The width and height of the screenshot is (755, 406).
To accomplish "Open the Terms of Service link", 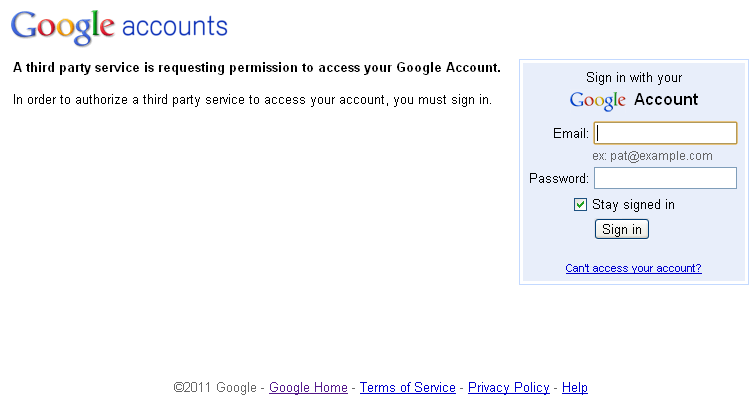I will pos(408,387).
